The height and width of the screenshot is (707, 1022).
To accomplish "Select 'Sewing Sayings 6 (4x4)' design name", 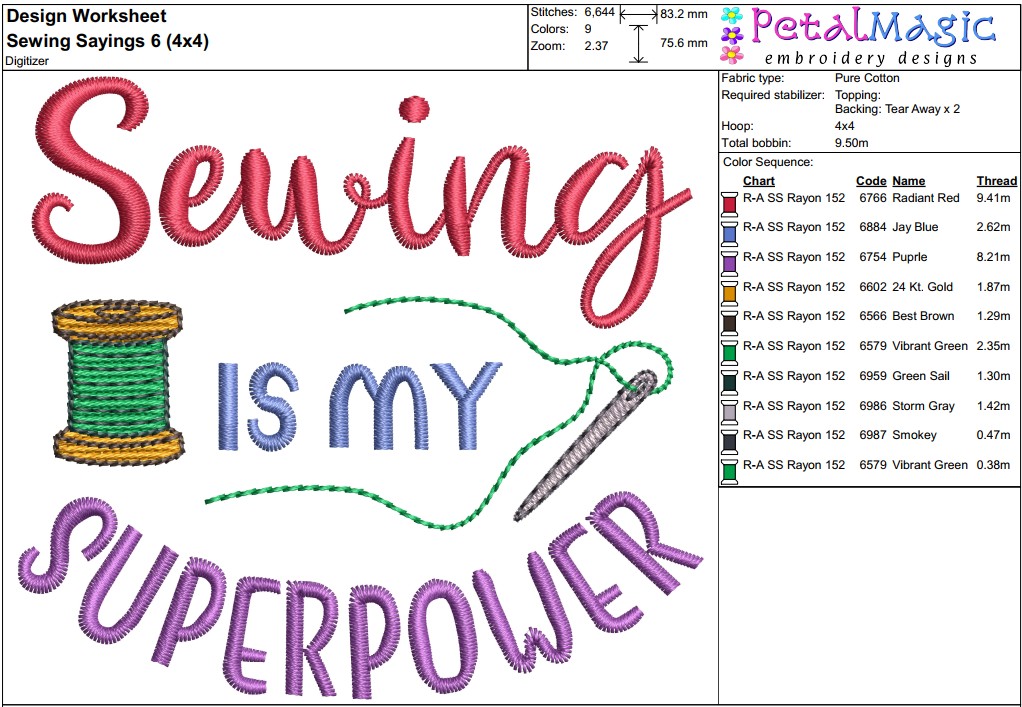I will (108, 41).
